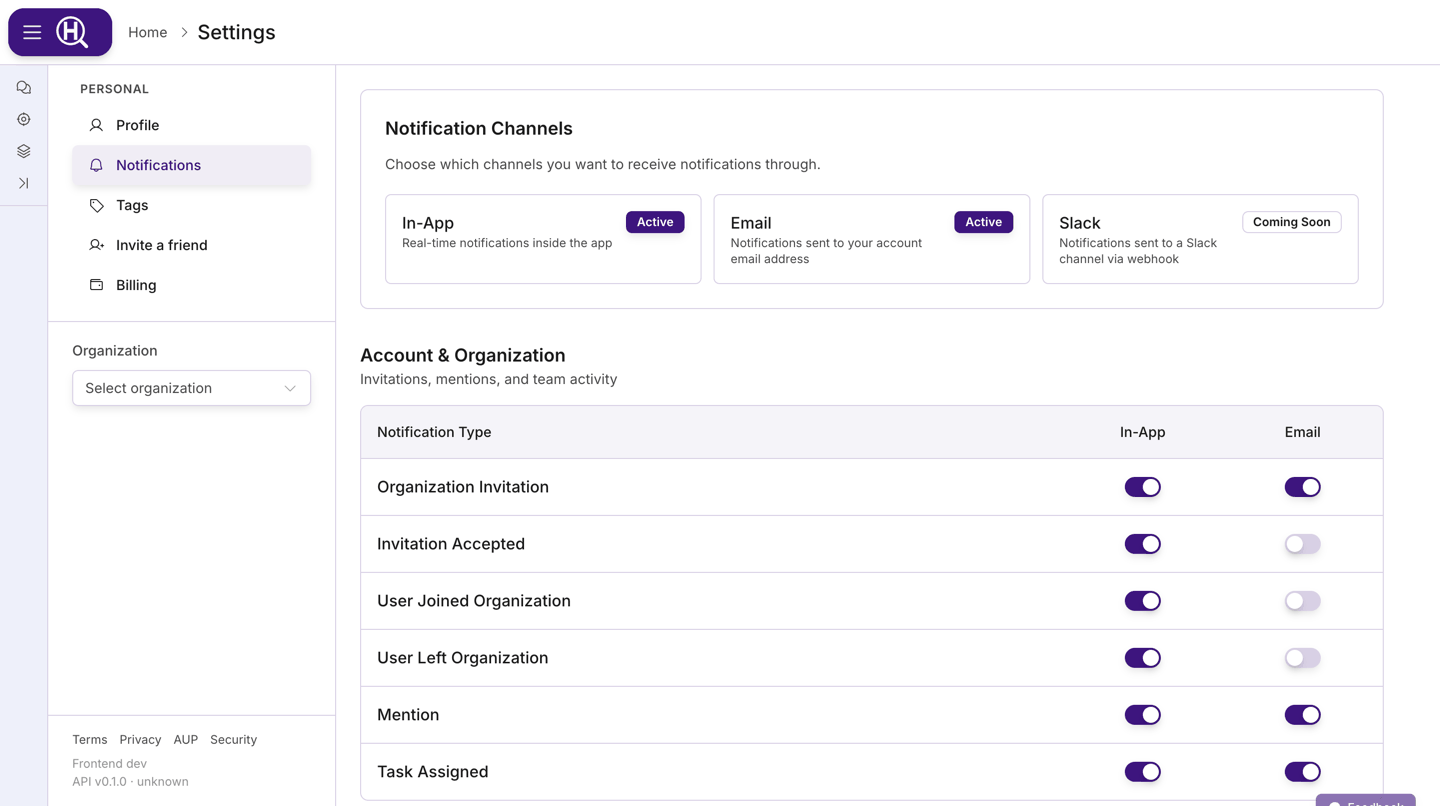Click the Email channel Active badge
The width and height of the screenshot is (1440, 806).
(x=984, y=222)
